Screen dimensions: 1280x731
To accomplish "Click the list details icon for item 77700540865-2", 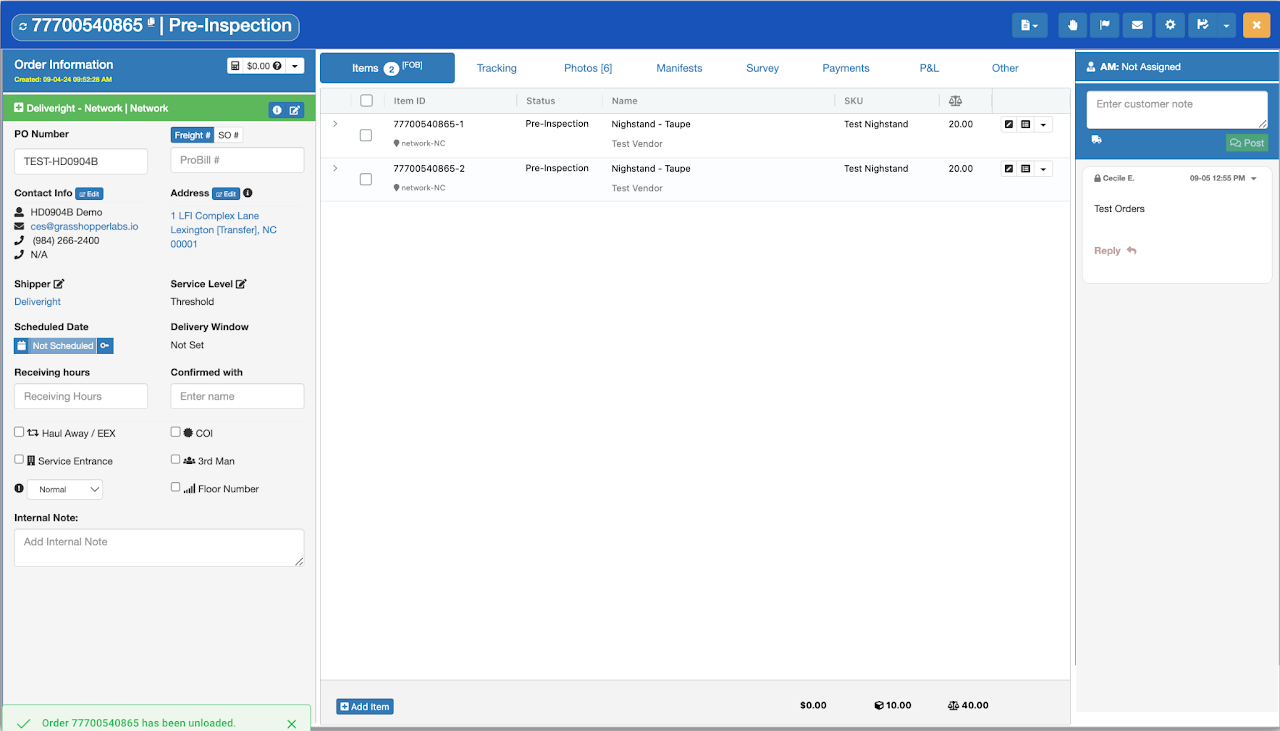I will pos(1026,169).
